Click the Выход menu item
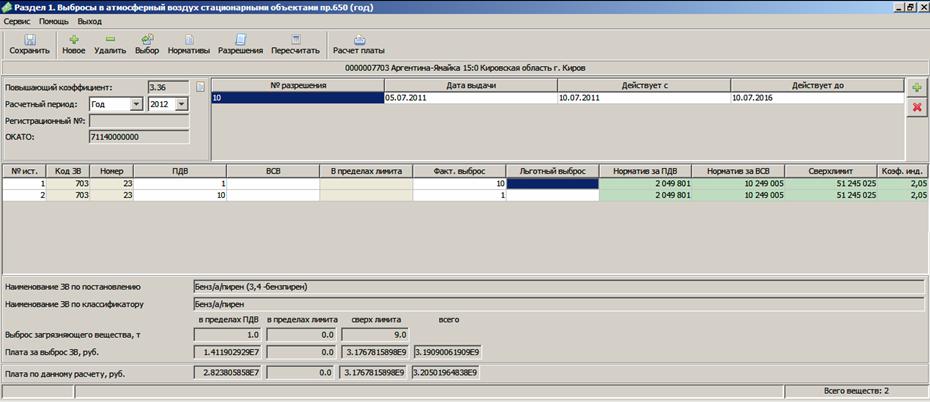The width and height of the screenshot is (930, 402). click(90, 20)
